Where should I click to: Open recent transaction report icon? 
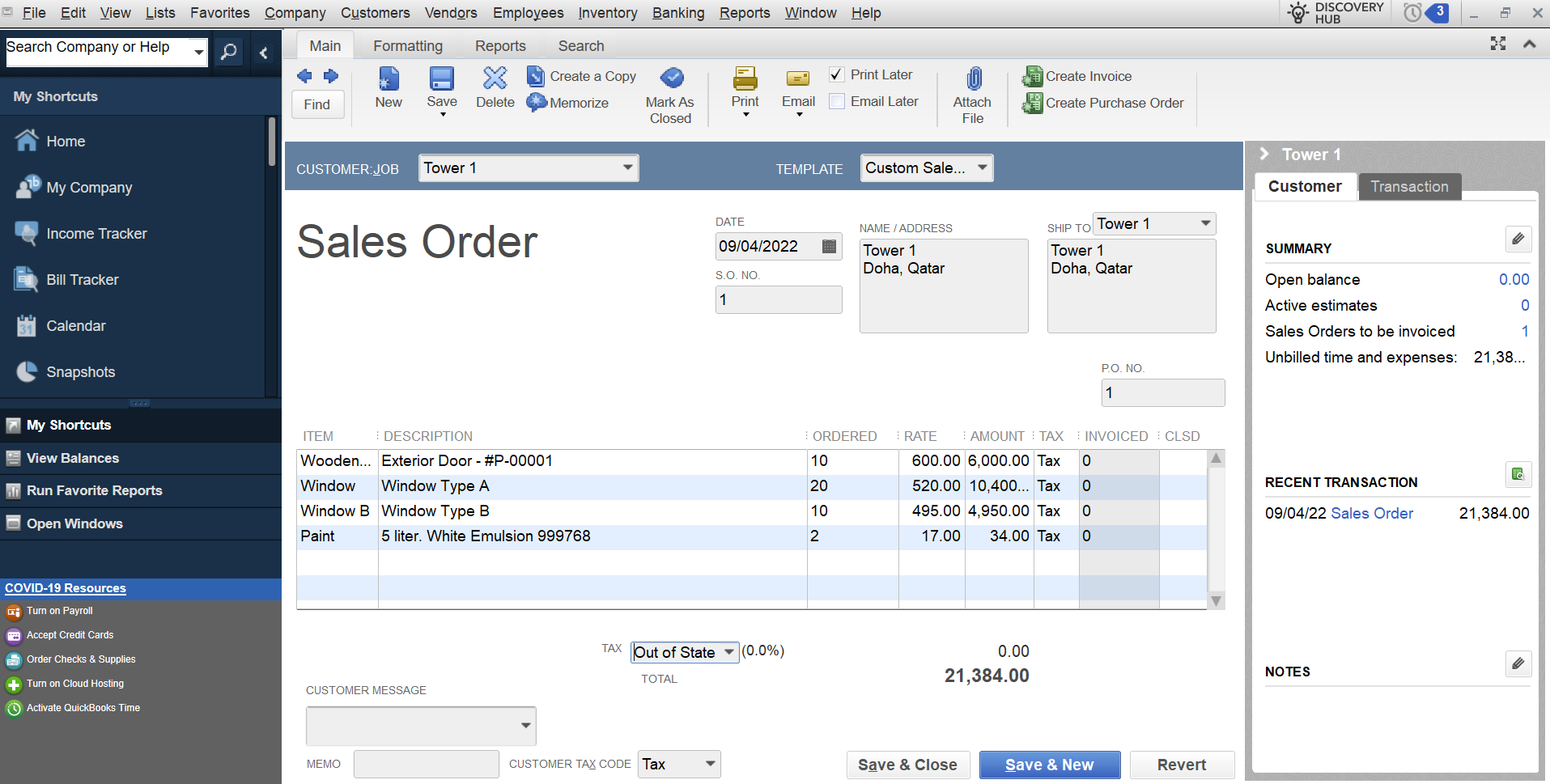pos(1518,474)
